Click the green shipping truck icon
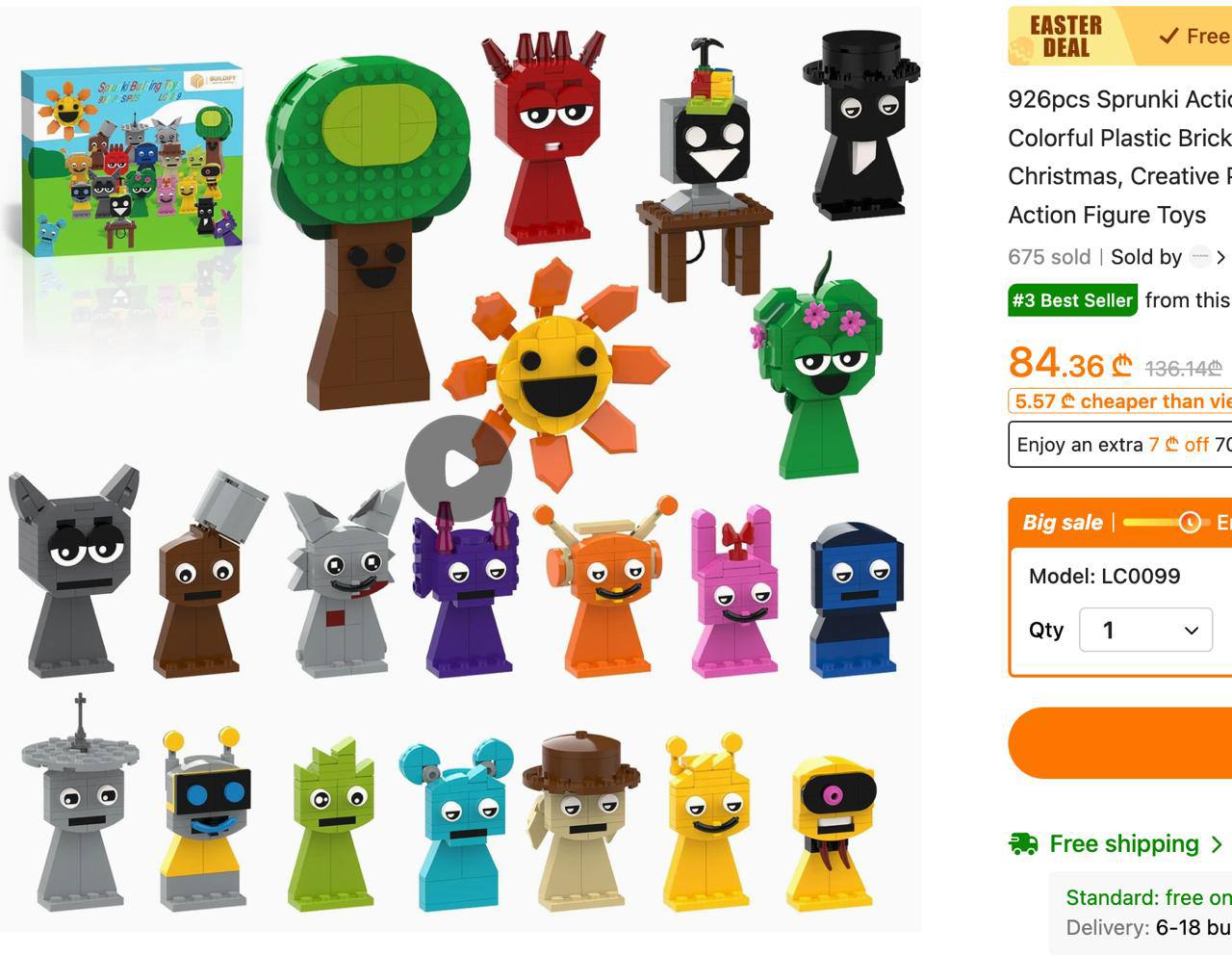The width and height of the screenshot is (1232, 955). click(1023, 844)
